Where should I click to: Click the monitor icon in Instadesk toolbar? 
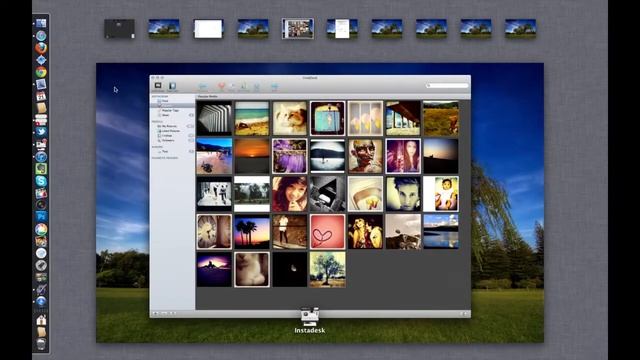[158, 86]
